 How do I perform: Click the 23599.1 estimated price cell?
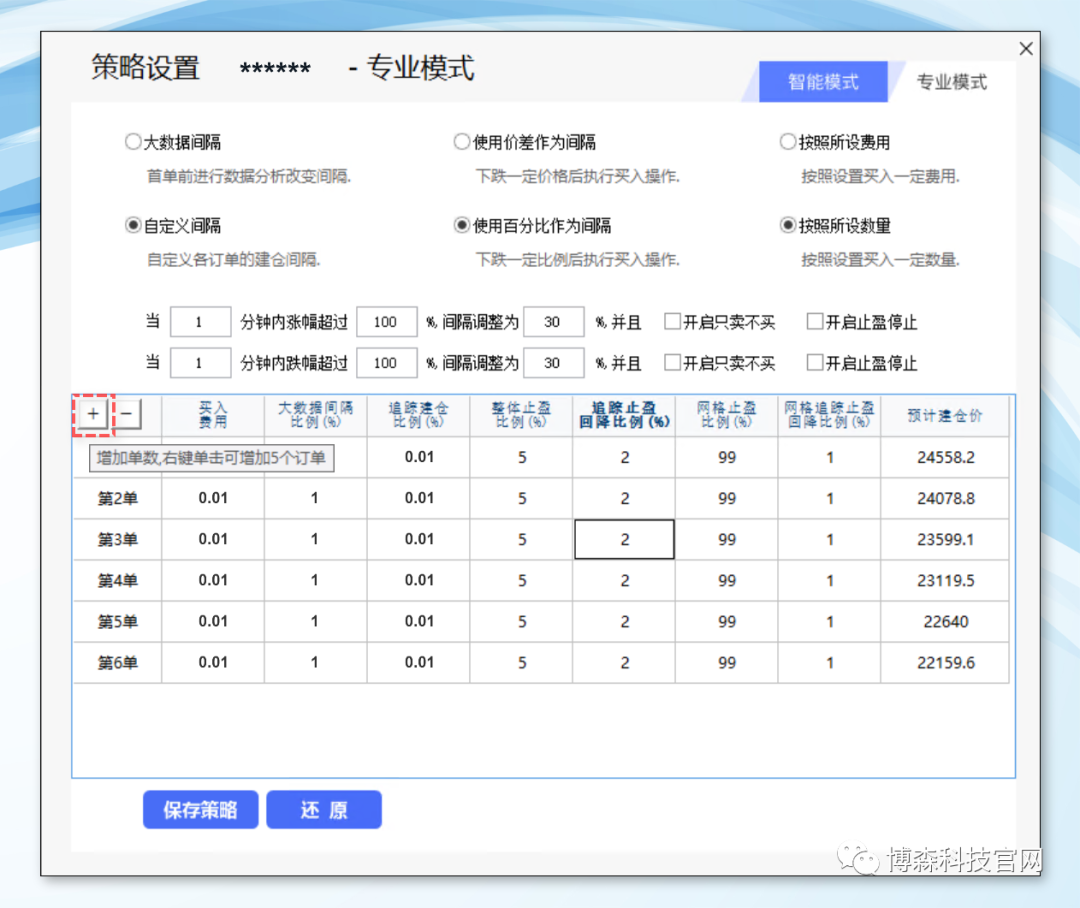point(945,539)
